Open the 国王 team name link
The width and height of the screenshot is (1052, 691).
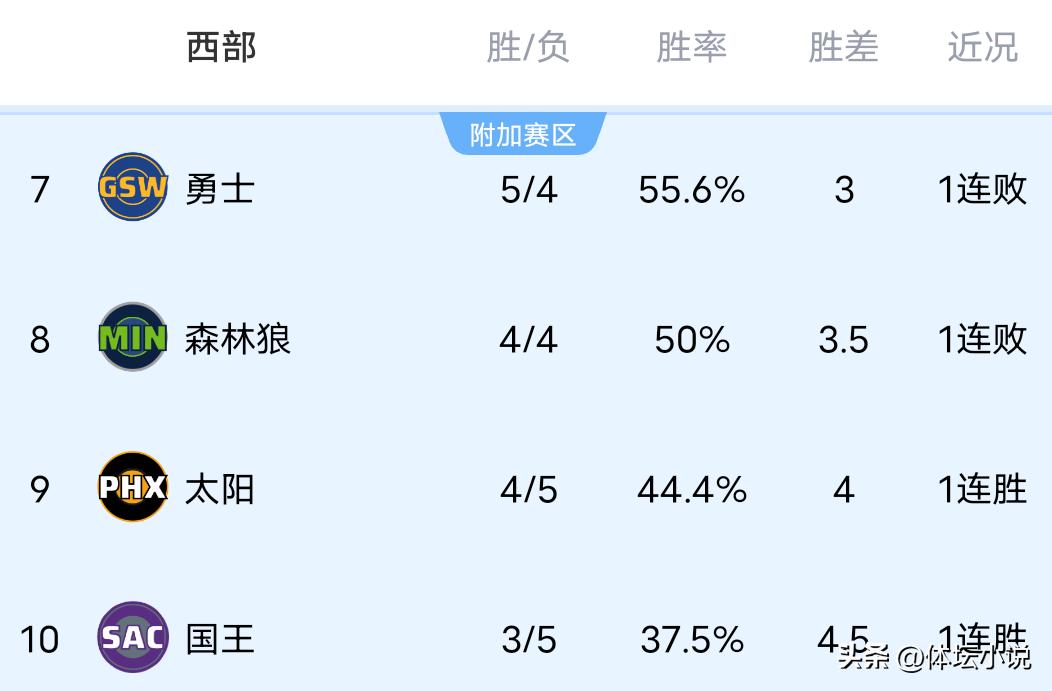(220, 638)
